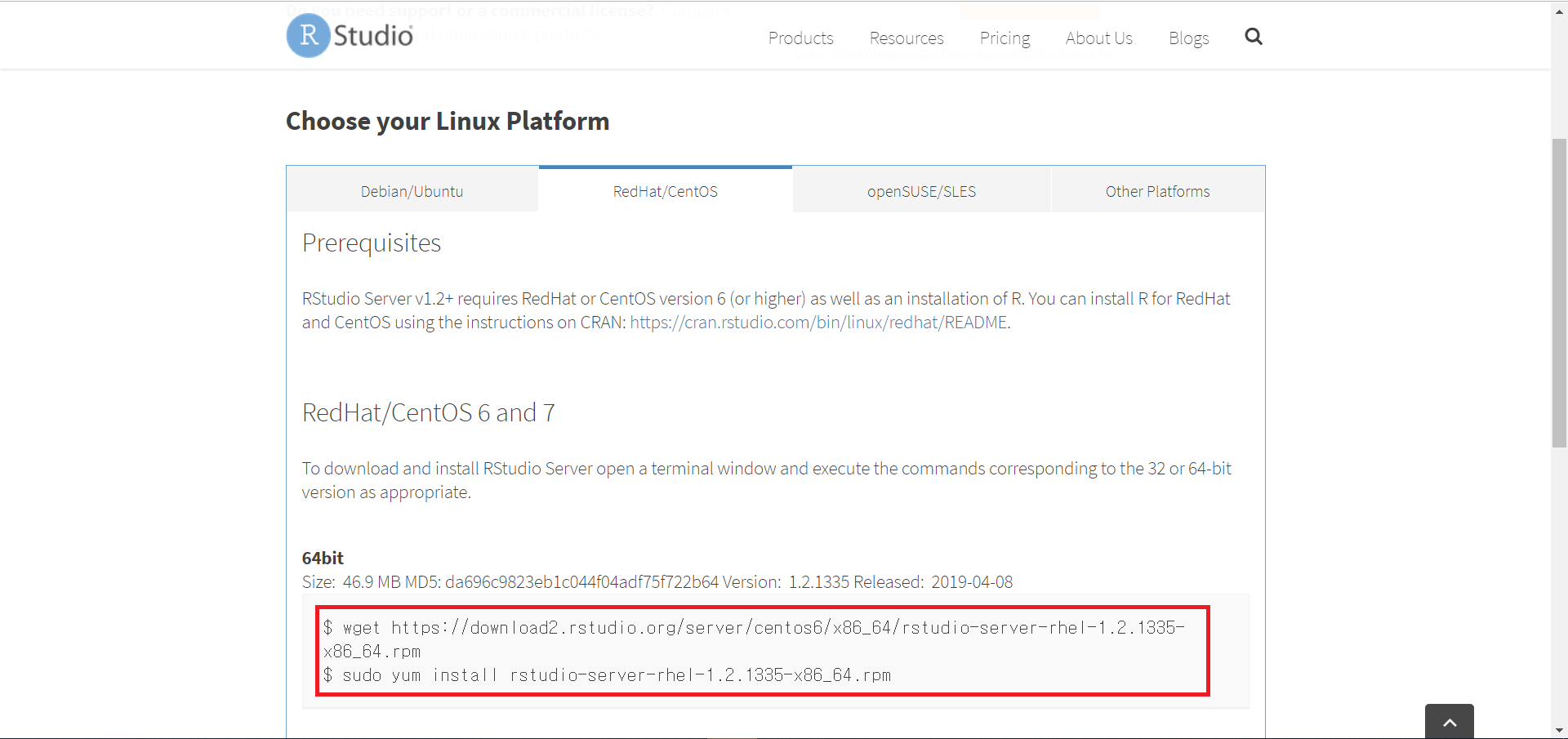Click the sudo yum install command line

pos(607,675)
